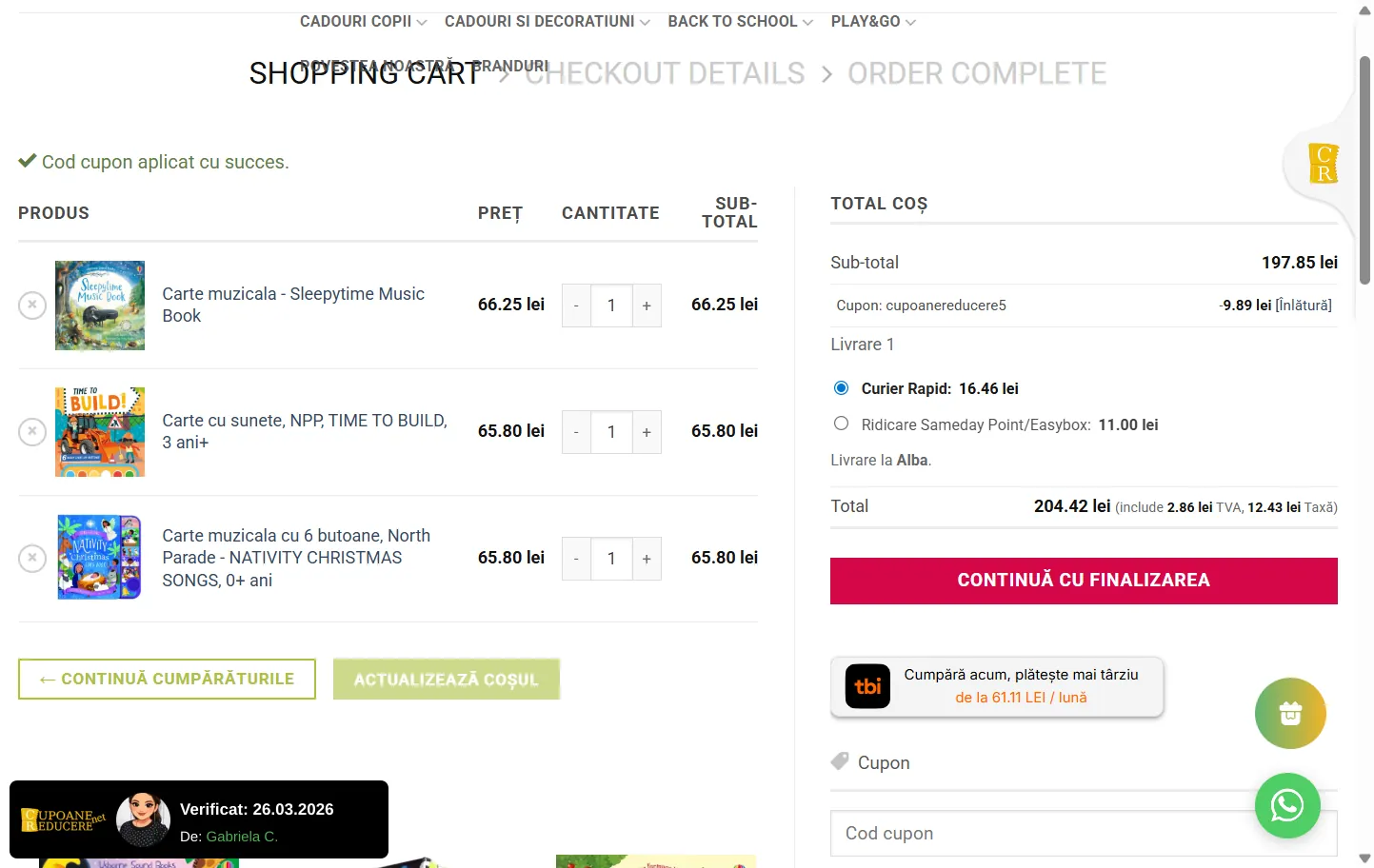Open the PLAY&GO menu
1374x868 pixels.
(x=872, y=22)
